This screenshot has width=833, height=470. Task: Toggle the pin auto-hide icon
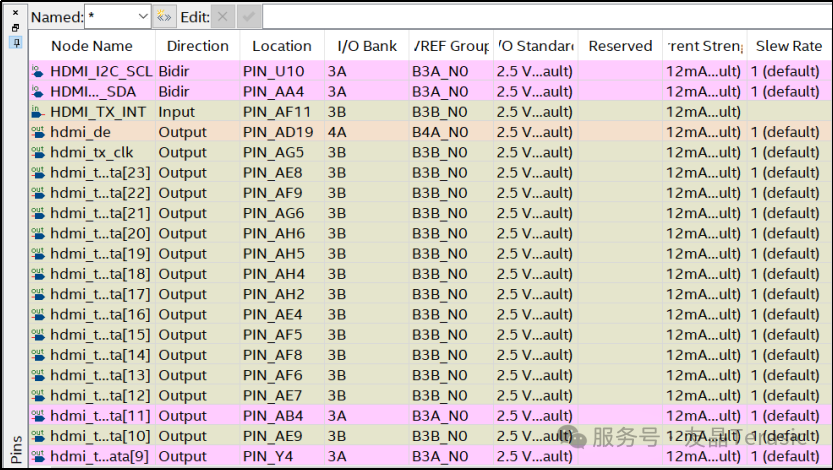coord(15,42)
